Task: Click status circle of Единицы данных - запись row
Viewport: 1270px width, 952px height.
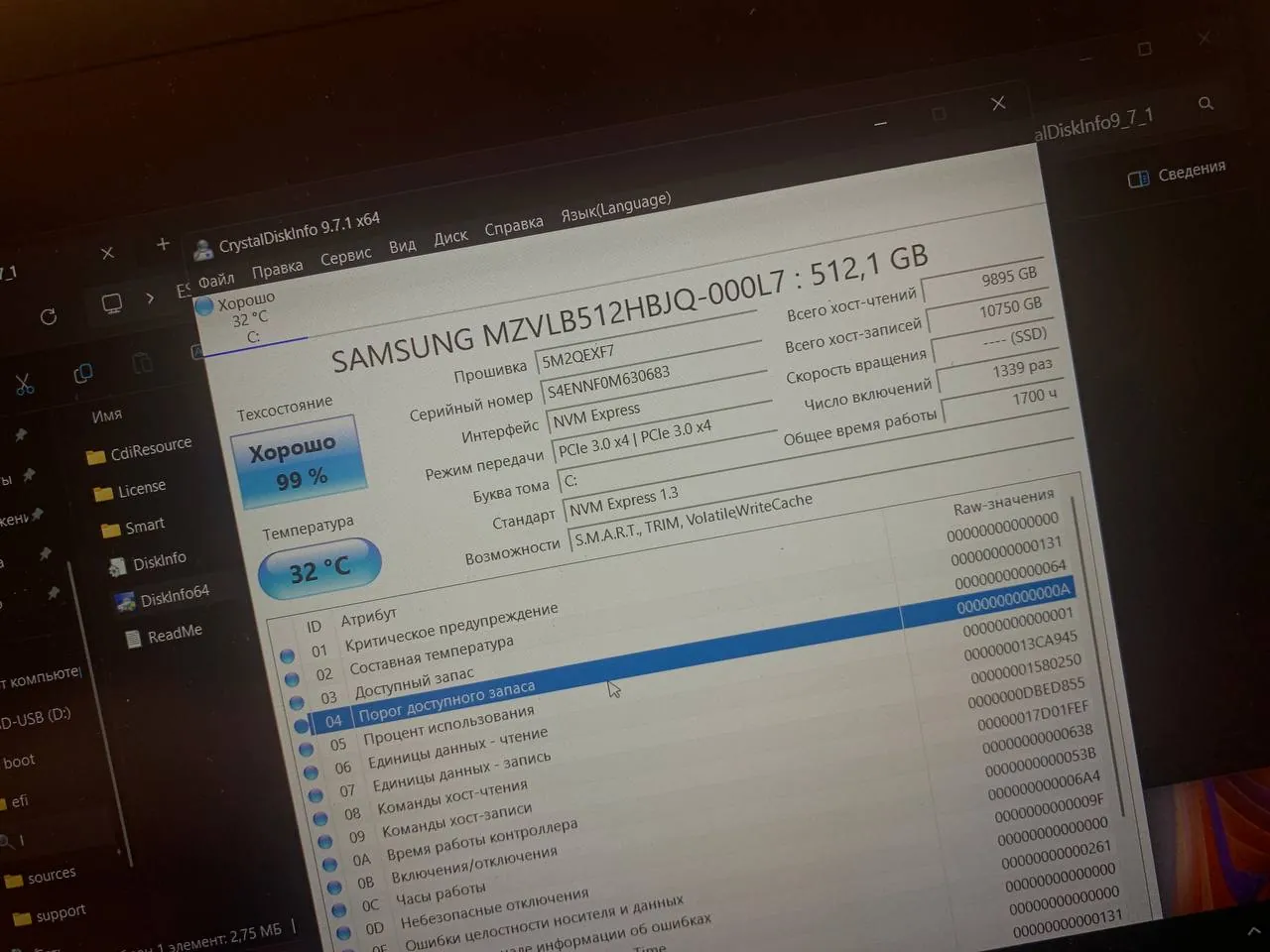Action: (x=316, y=795)
